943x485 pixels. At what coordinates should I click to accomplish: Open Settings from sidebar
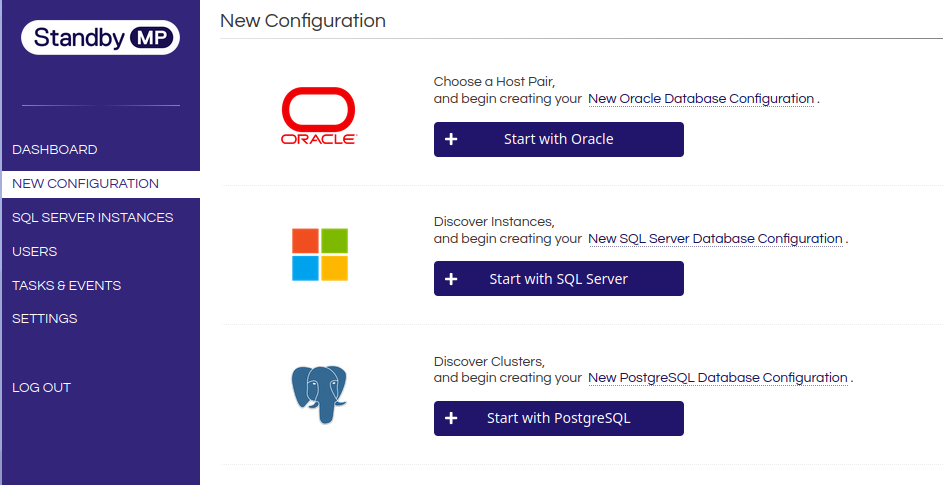[45, 319]
